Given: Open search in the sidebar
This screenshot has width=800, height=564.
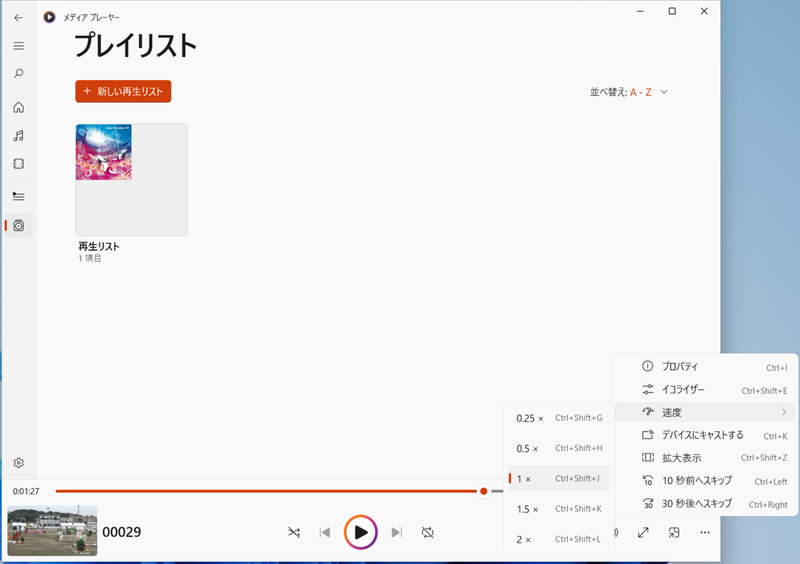Looking at the screenshot, I should tap(18, 73).
